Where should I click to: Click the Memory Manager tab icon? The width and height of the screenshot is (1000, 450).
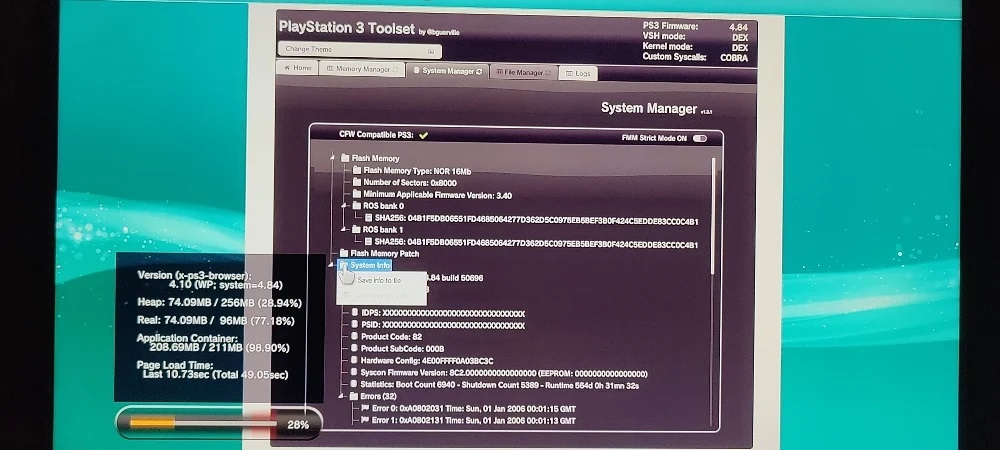(x=330, y=69)
